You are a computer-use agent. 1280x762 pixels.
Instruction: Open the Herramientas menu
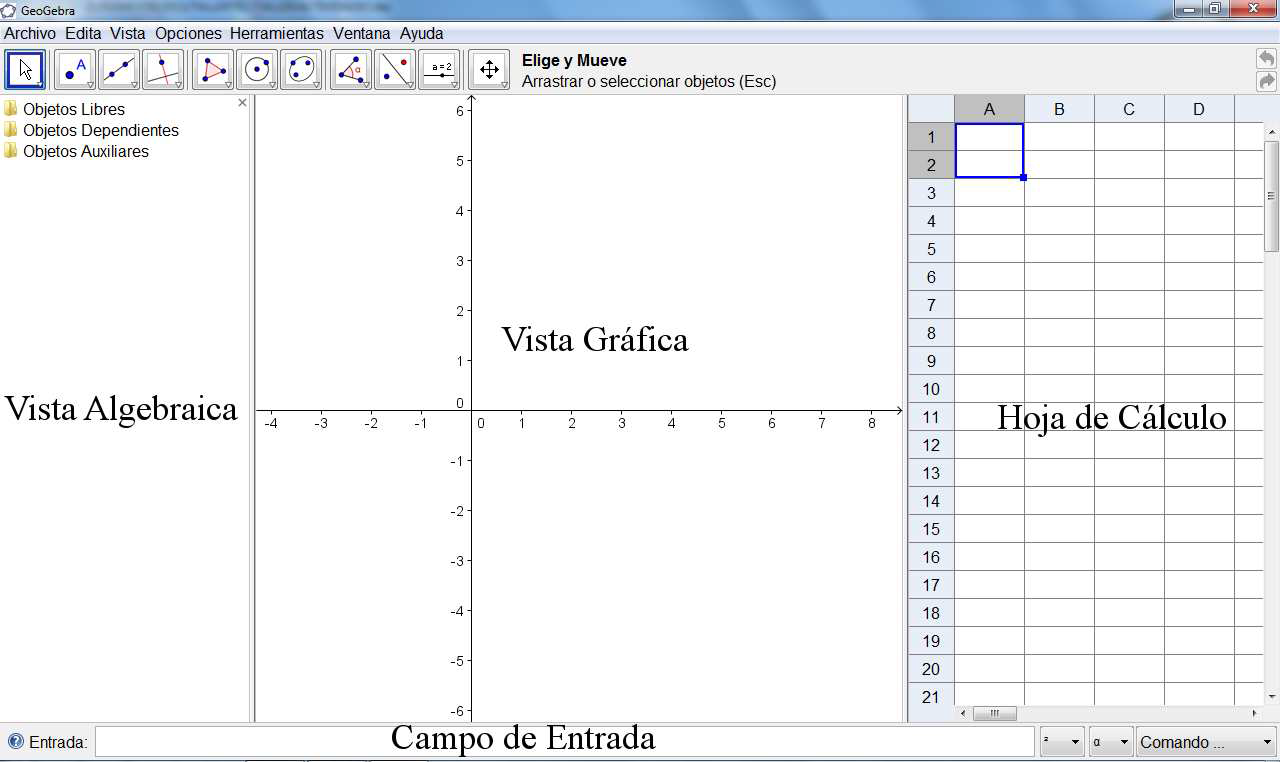[x=277, y=33]
